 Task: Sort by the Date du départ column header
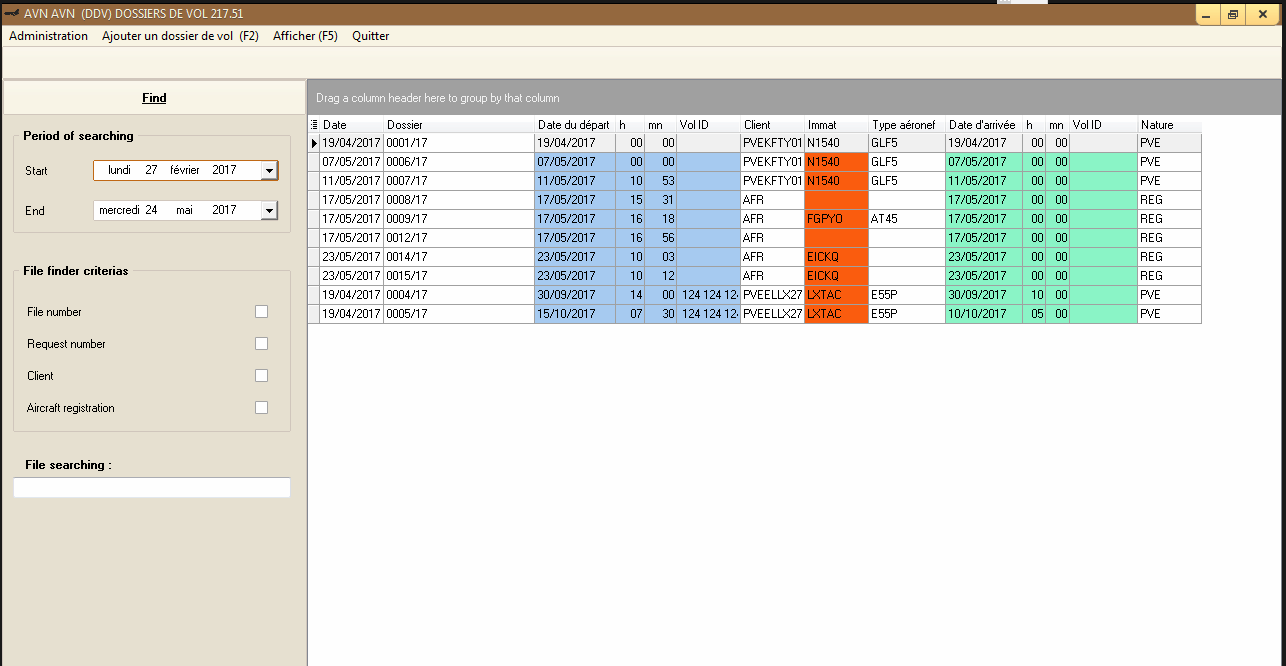(x=574, y=125)
